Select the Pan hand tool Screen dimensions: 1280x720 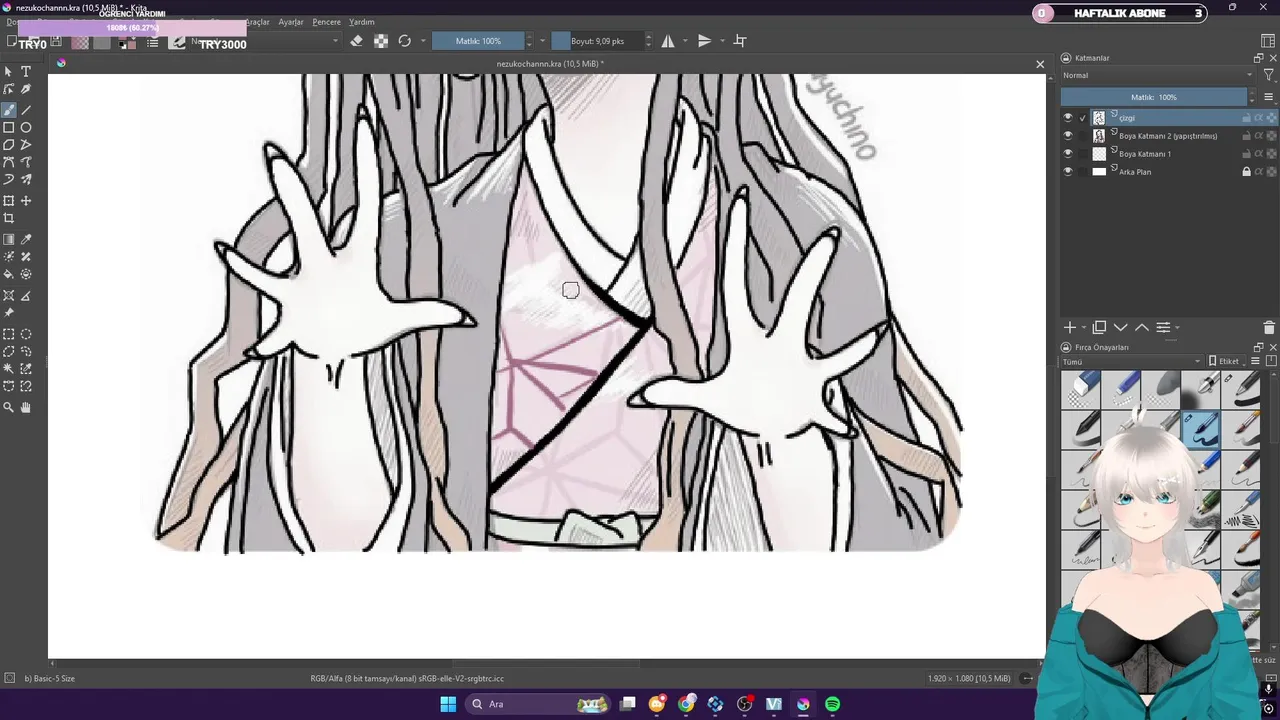[26, 408]
